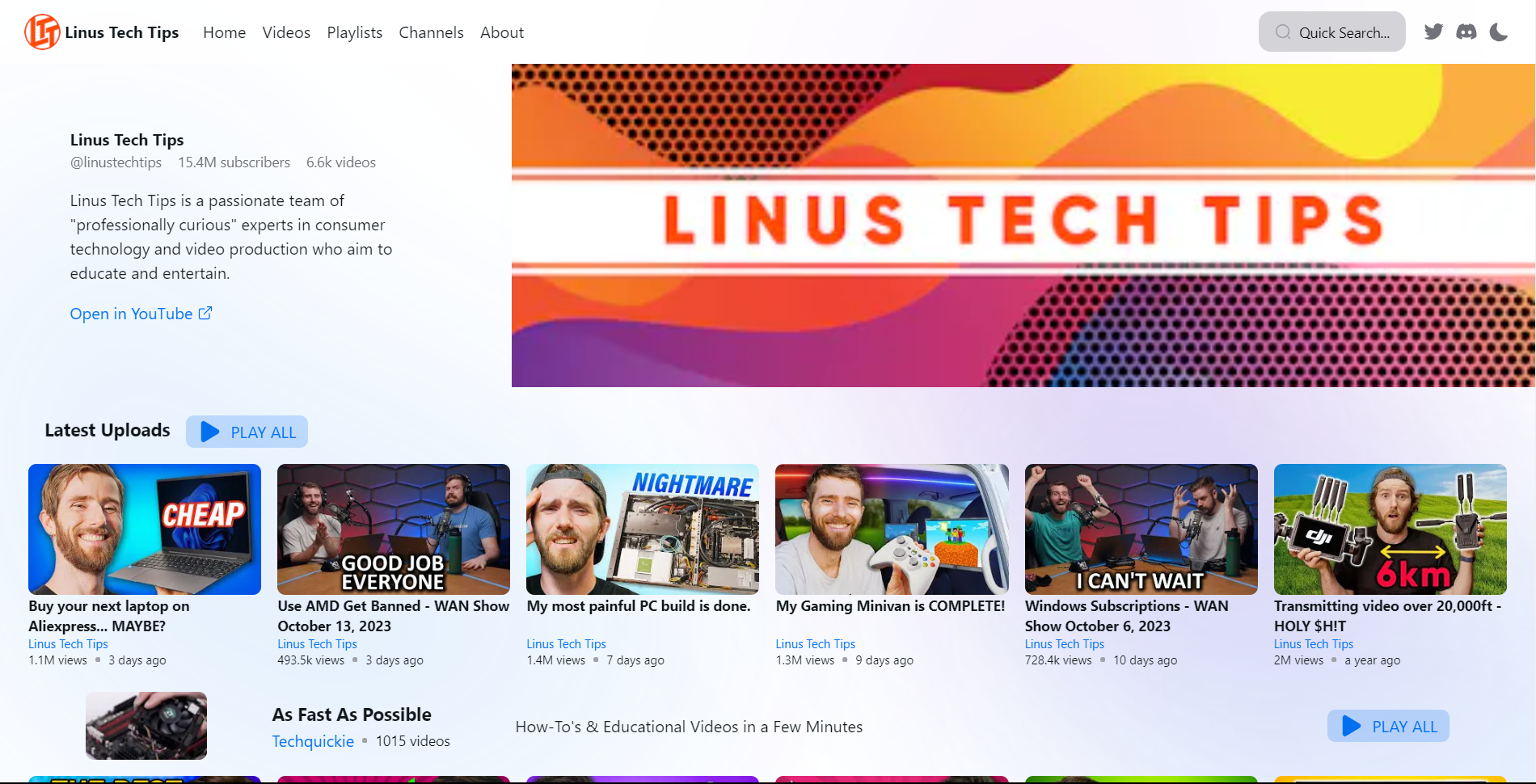The image size is (1536, 784).
Task: Open the Techquickie channel link
Action: pyautogui.click(x=313, y=741)
